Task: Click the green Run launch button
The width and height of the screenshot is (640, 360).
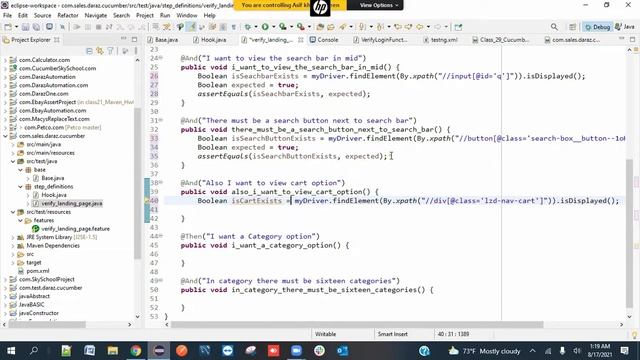Action: tap(265, 27)
